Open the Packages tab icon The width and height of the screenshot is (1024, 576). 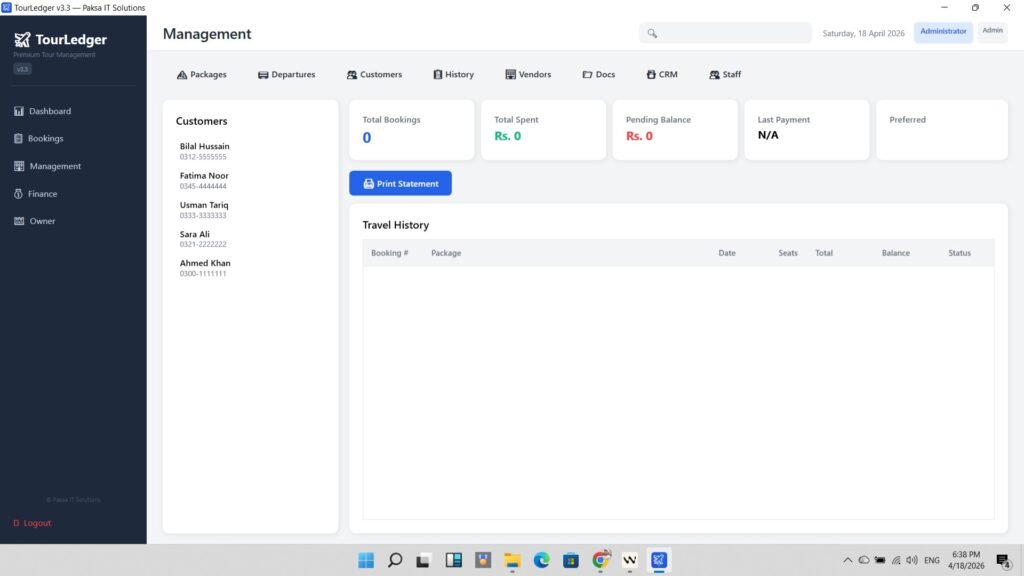[x=182, y=75]
